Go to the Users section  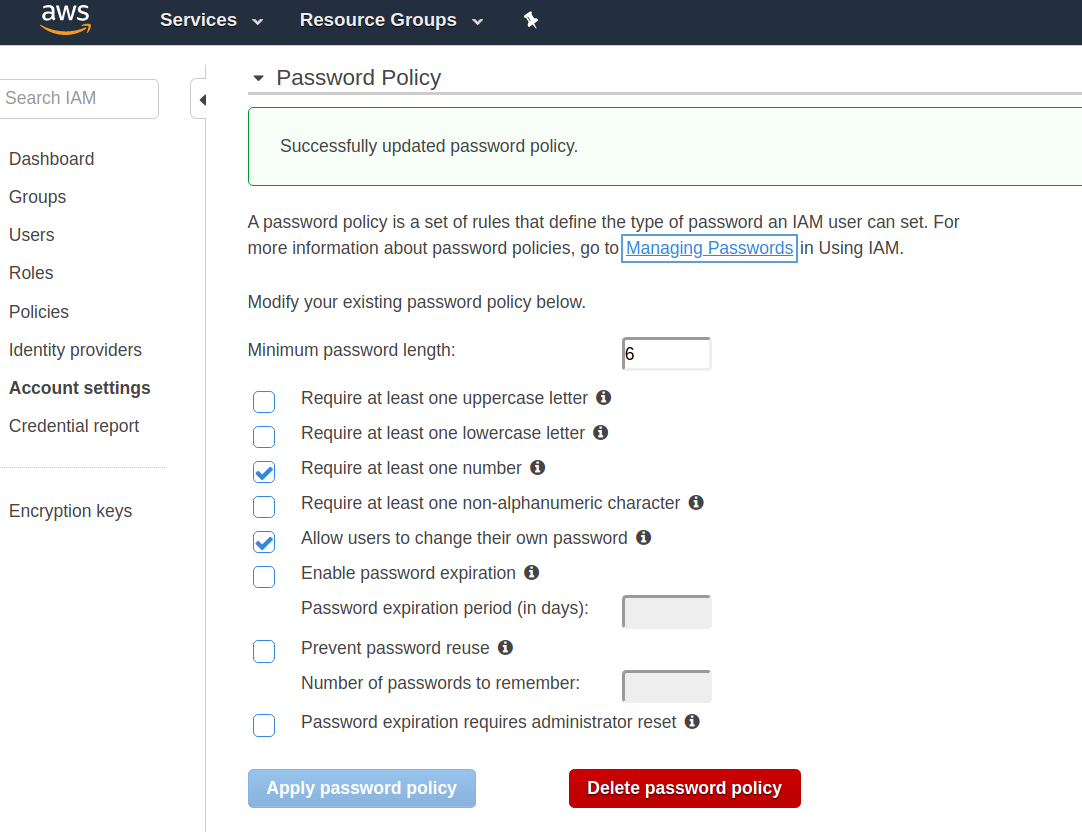(x=31, y=235)
